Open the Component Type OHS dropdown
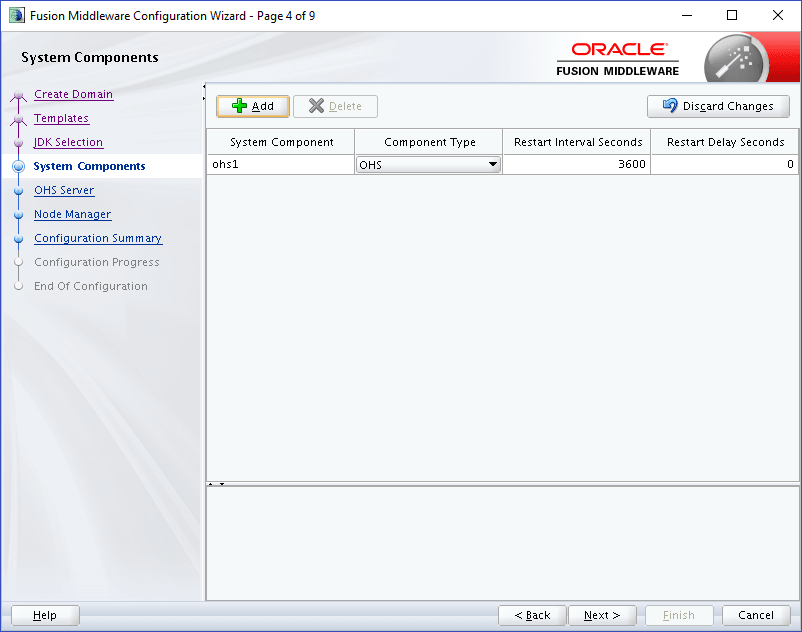The height and width of the screenshot is (632, 802). coord(428,165)
